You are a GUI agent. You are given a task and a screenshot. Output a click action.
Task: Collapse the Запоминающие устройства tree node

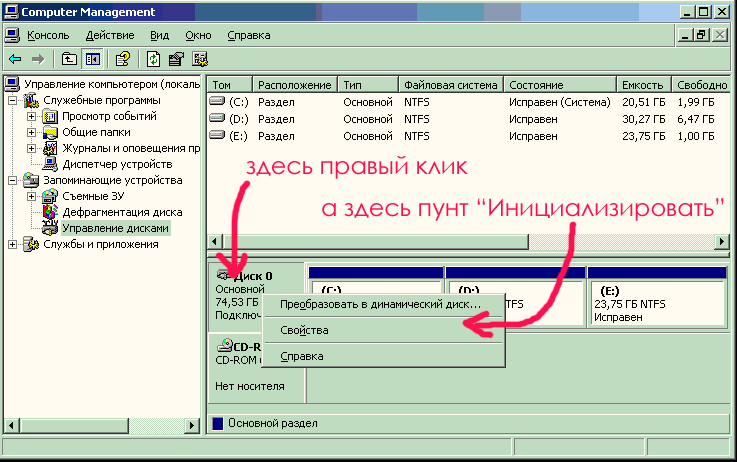[x=13, y=181]
